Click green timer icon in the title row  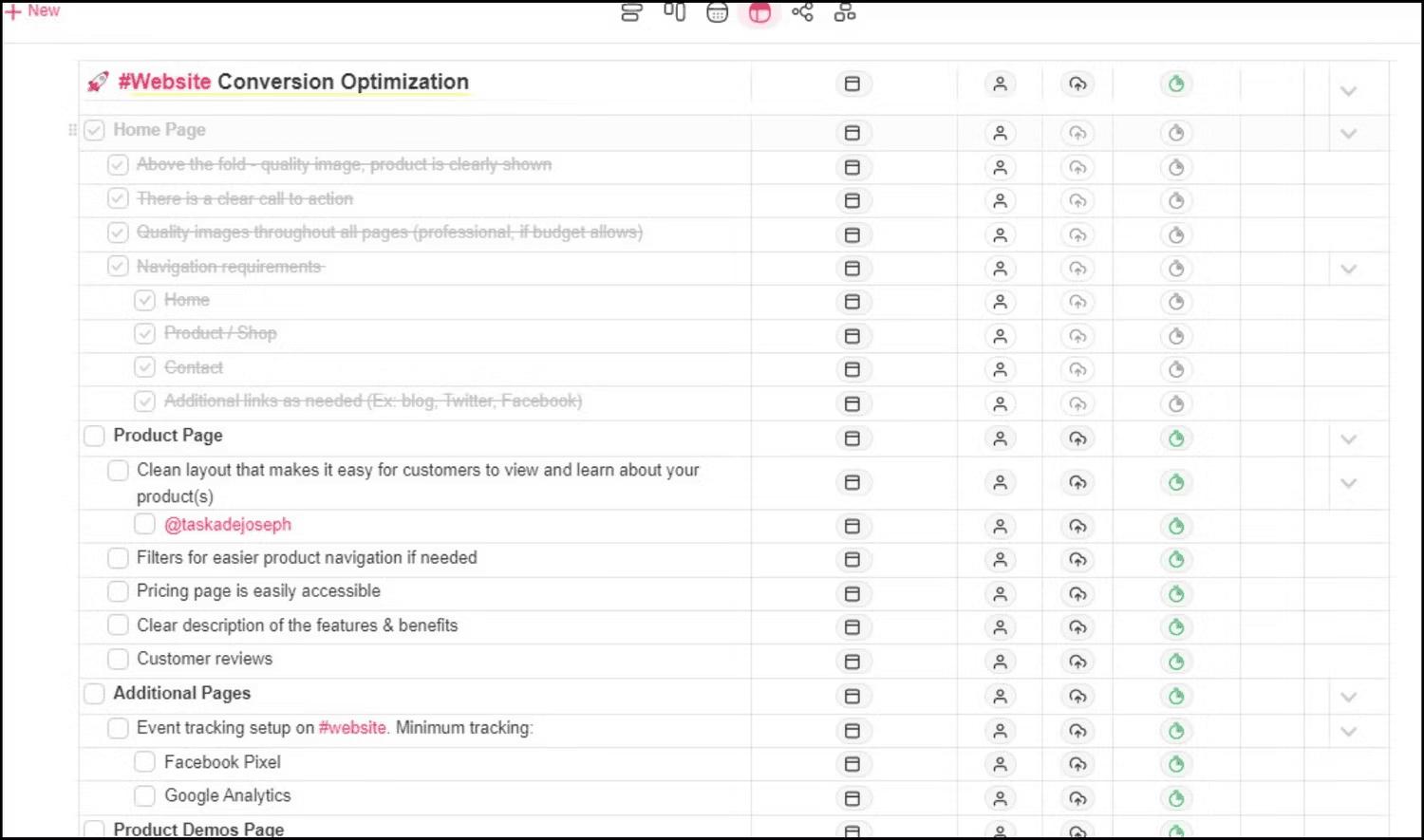pyautogui.click(x=1176, y=84)
